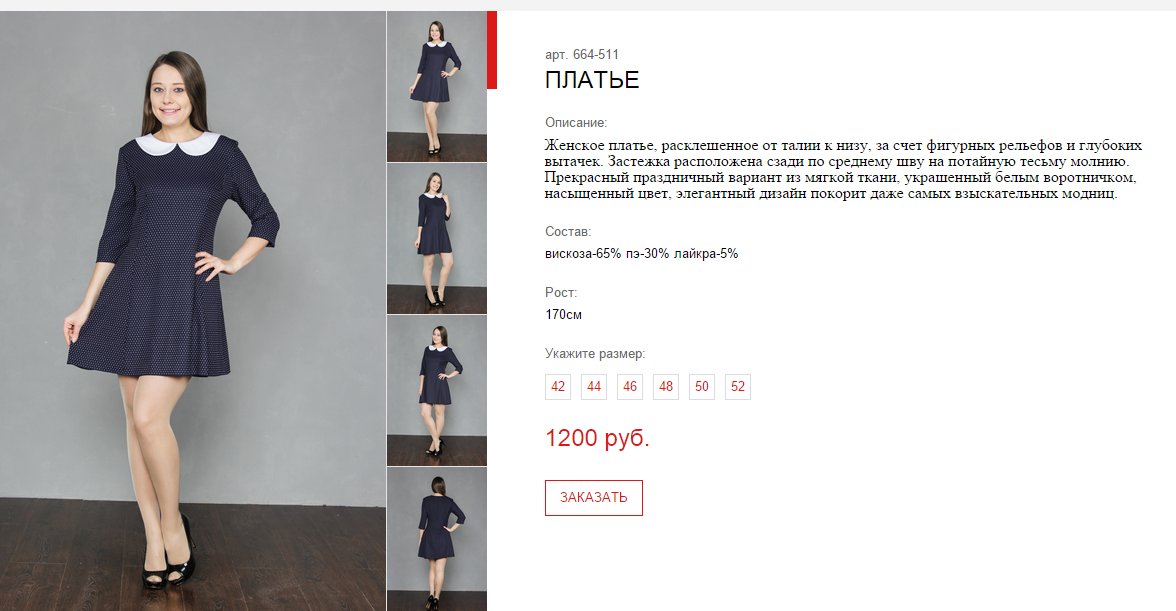Viewport: 1176px width, 611px height.
Task: Select the third dress thumbnail
Action: coord(436,391)
